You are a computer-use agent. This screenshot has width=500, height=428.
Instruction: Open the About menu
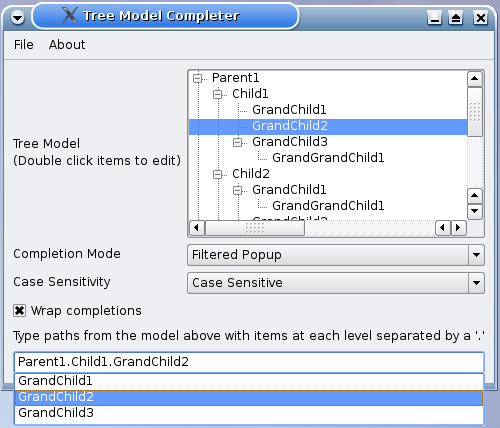tap(67, 45)
